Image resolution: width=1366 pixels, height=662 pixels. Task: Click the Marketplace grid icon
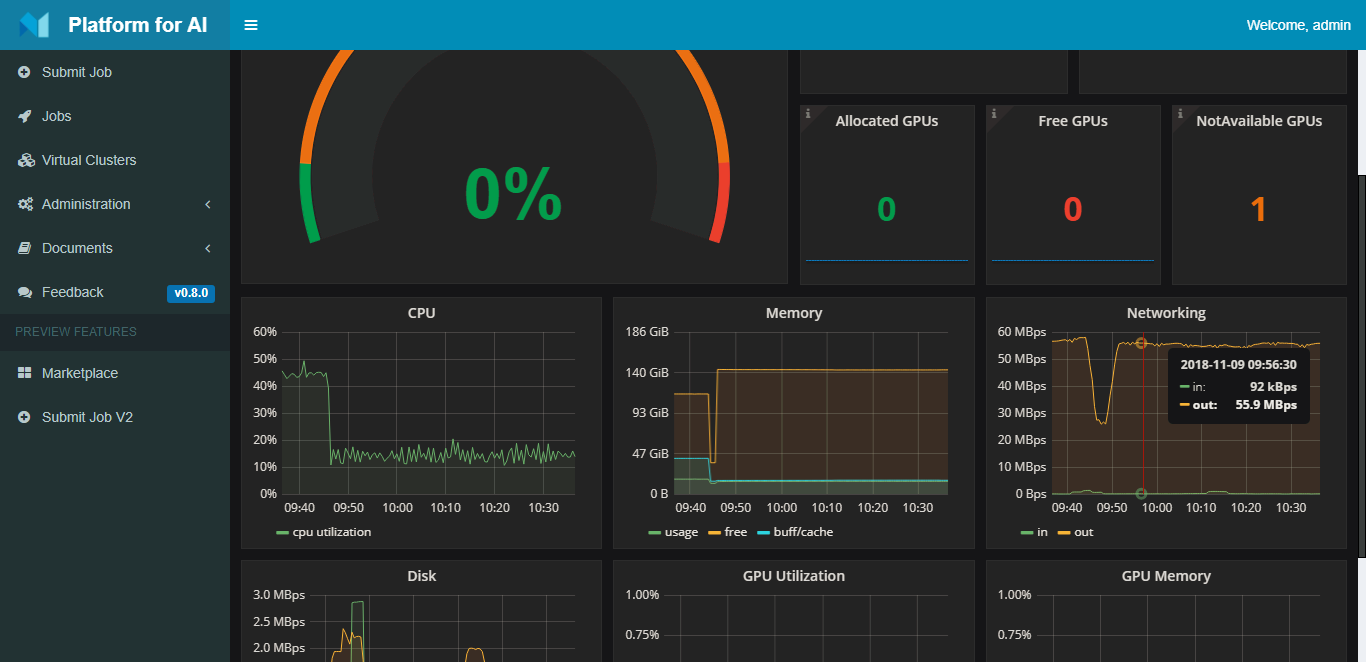[x=25, y=373]
